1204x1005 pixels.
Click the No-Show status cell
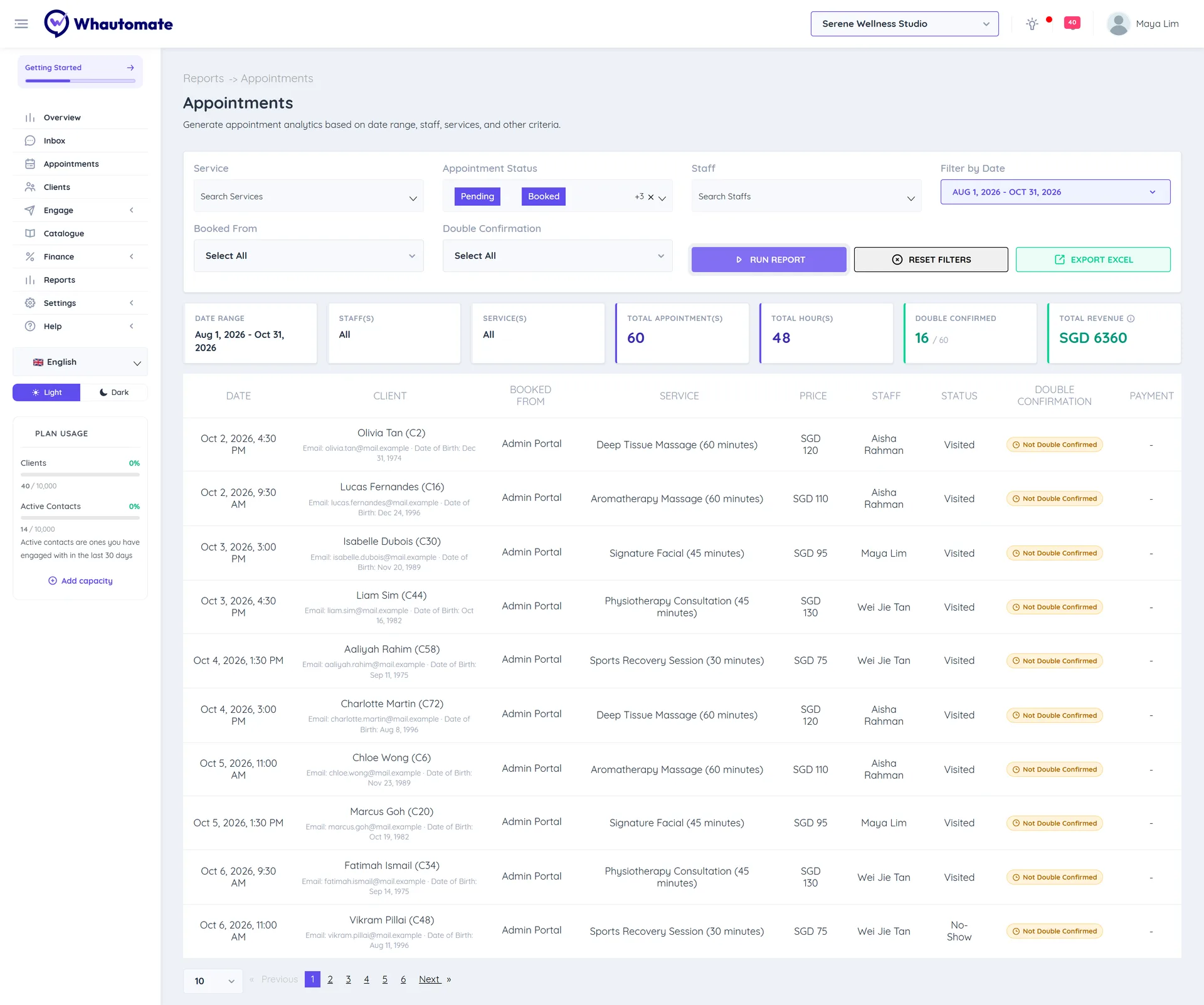[x=959, y=931]
